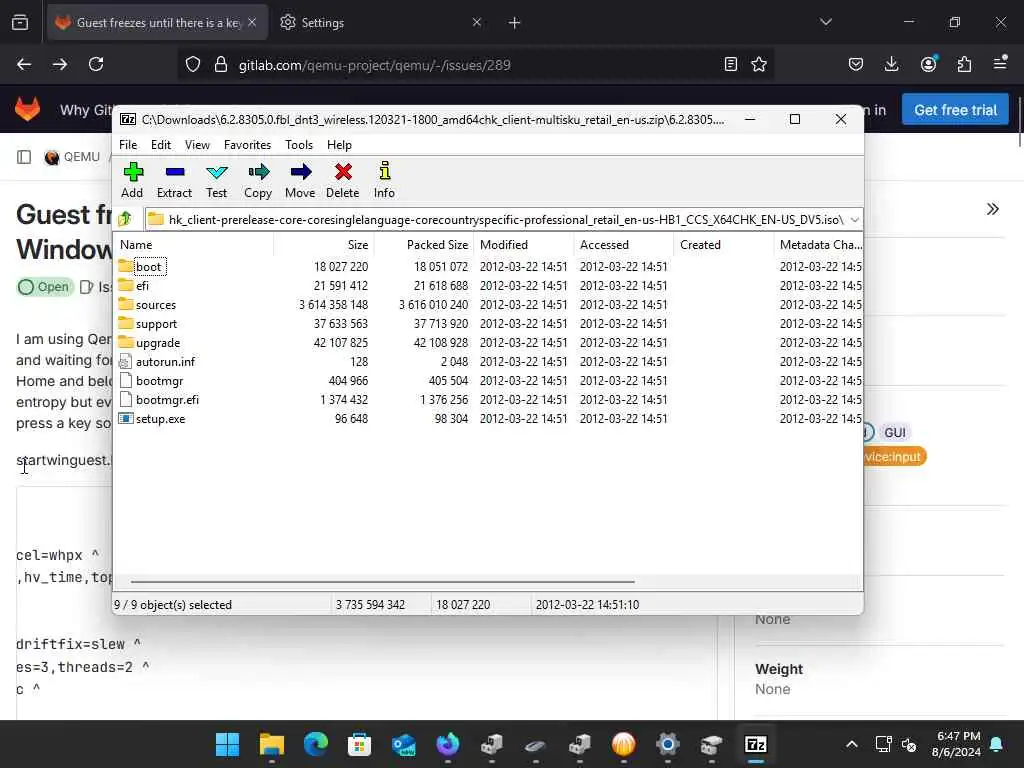Open File Explorer from the taskbar

[x=272, y=744]
